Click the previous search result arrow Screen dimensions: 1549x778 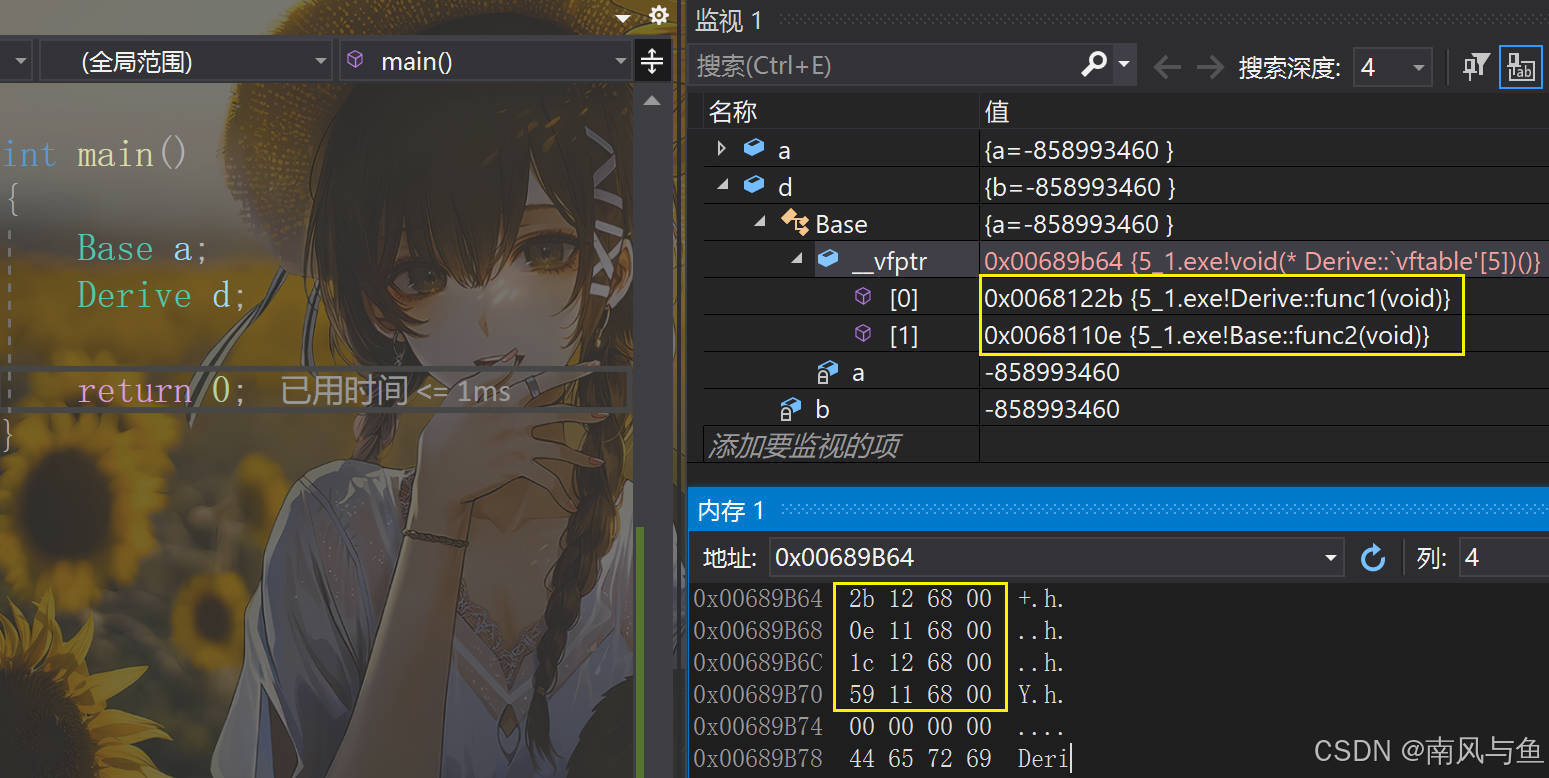[x=1167, y=67]
